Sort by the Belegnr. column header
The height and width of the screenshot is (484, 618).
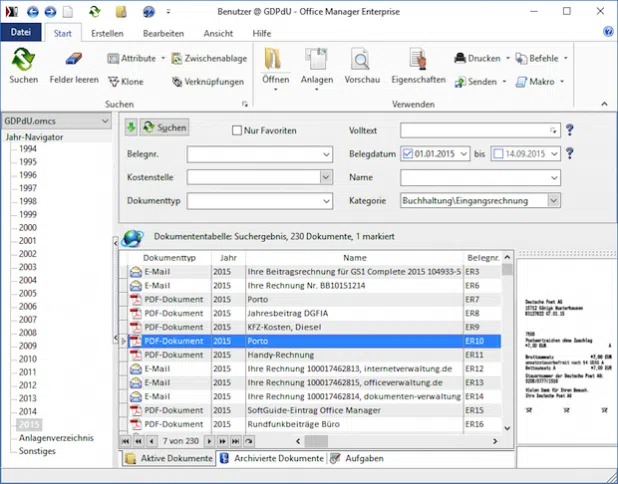pyautogui.click(x=483, y=258)
